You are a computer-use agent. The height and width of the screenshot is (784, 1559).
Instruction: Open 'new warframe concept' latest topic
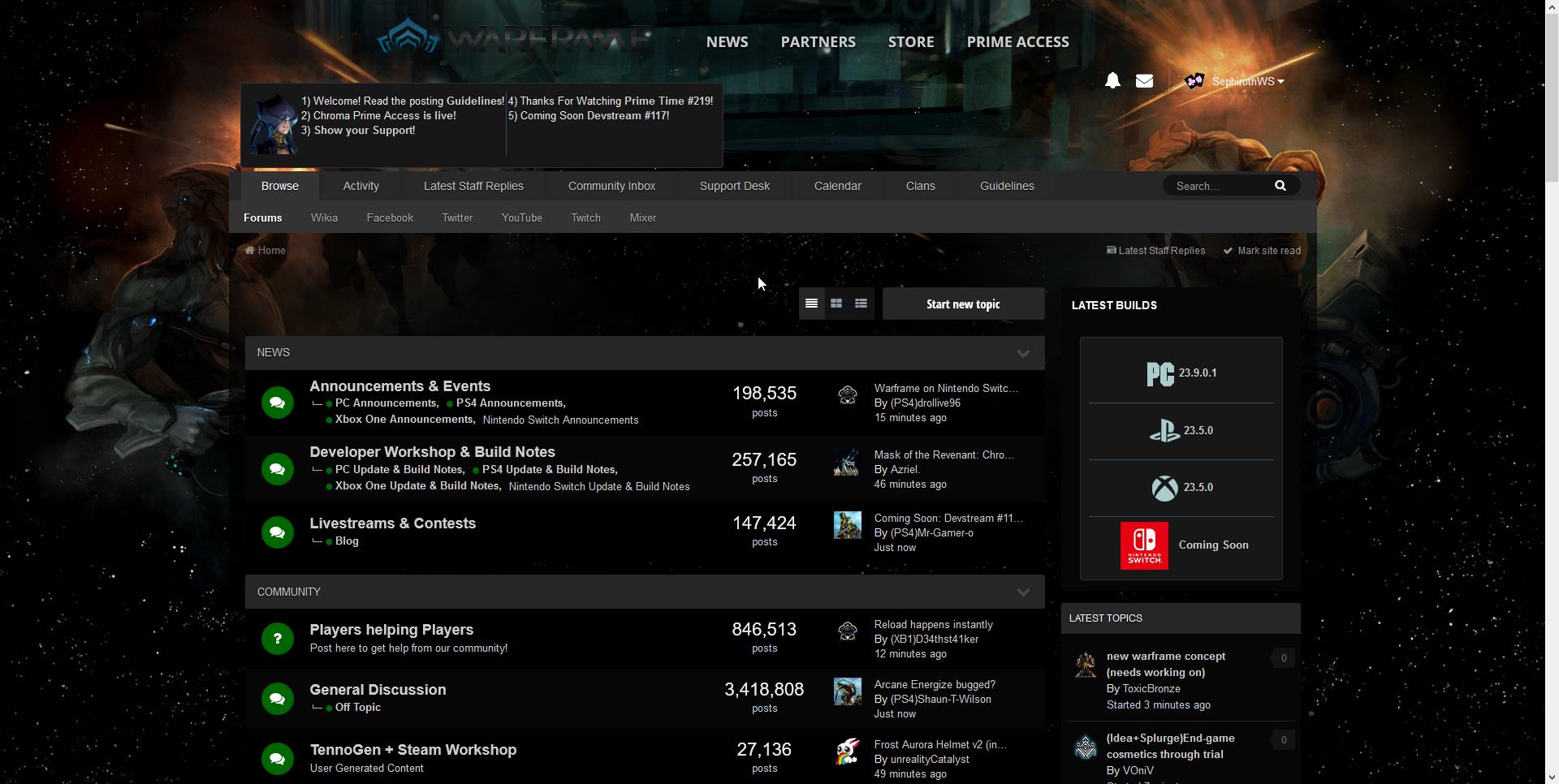[1166, 664]
